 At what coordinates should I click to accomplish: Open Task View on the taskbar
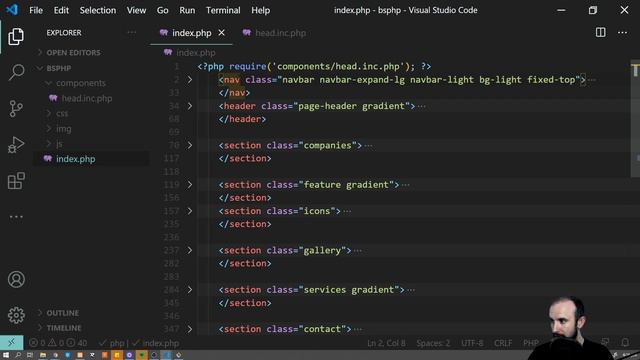point(30,355)
